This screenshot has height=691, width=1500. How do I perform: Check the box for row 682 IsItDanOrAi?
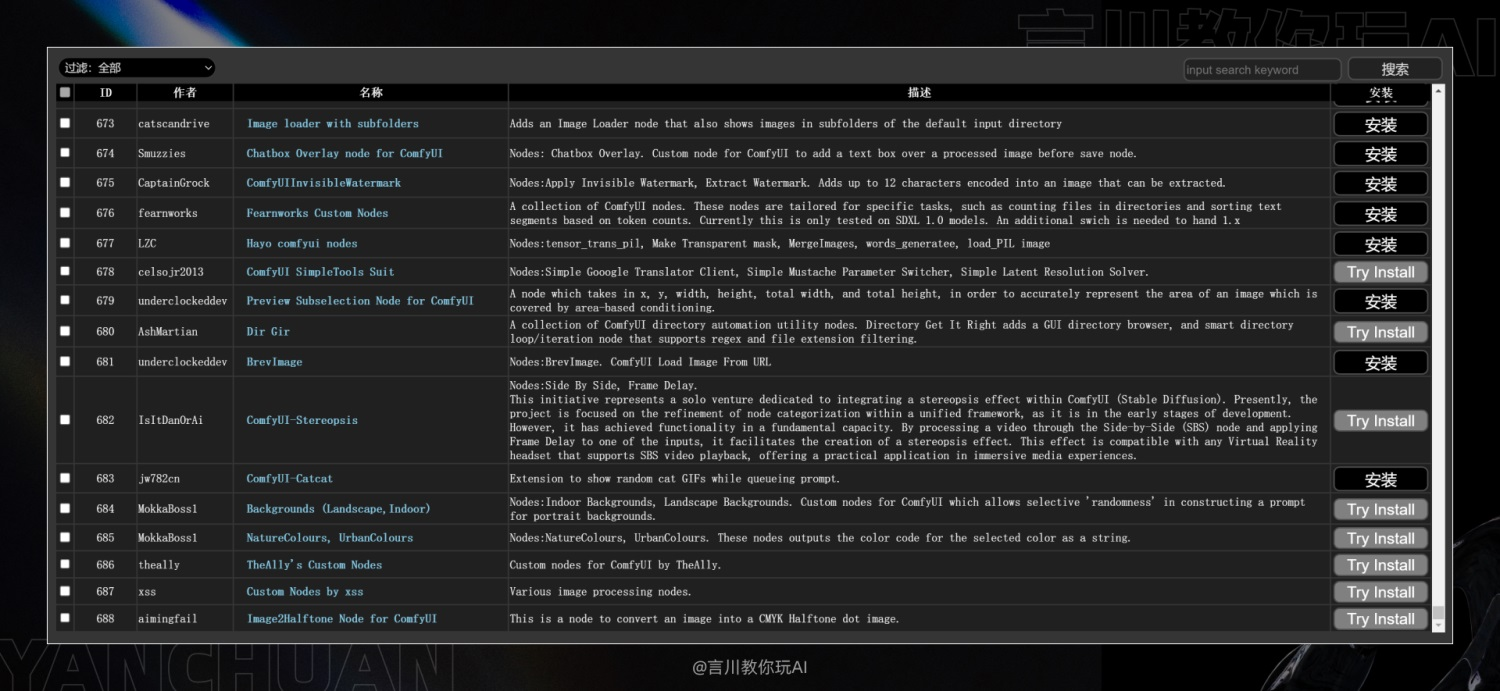click(65, 420)
